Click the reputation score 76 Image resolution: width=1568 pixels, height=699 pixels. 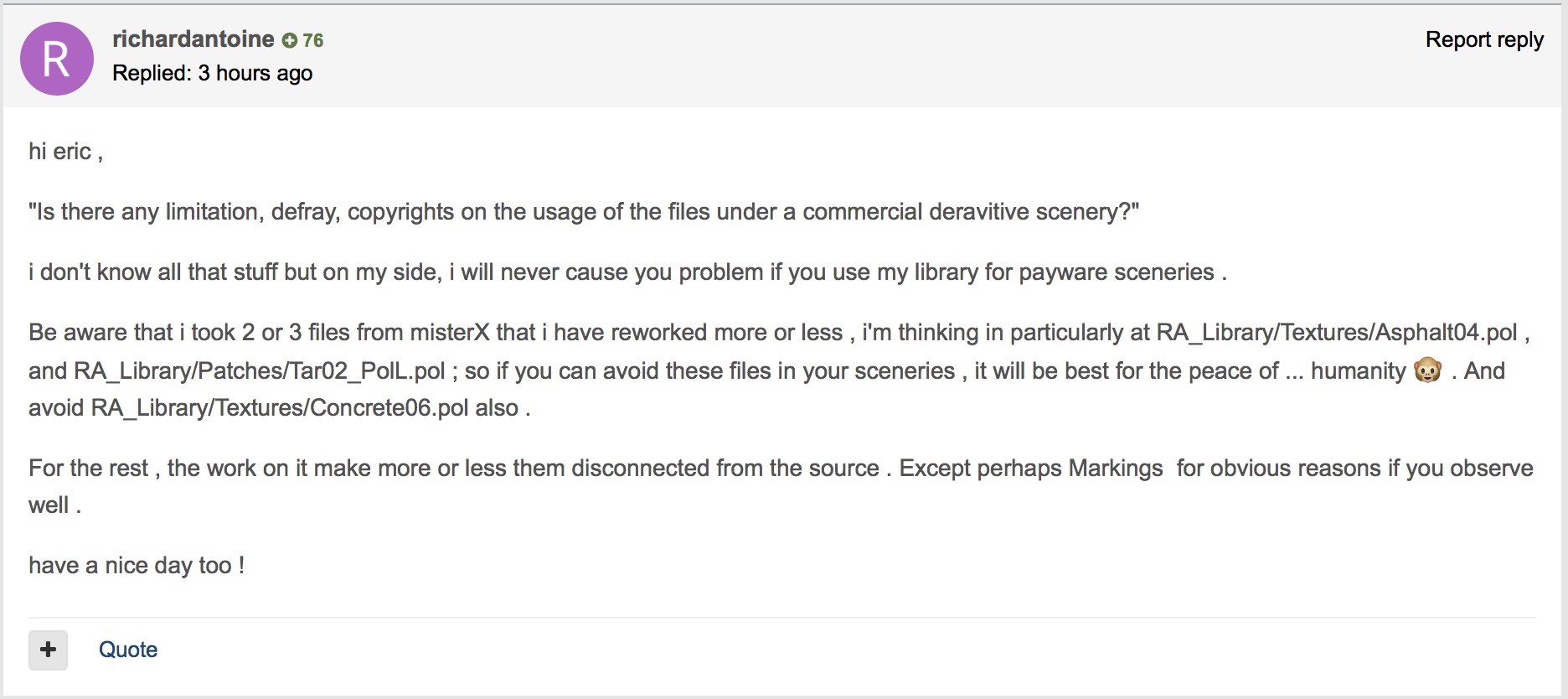(x=312, y=40)
